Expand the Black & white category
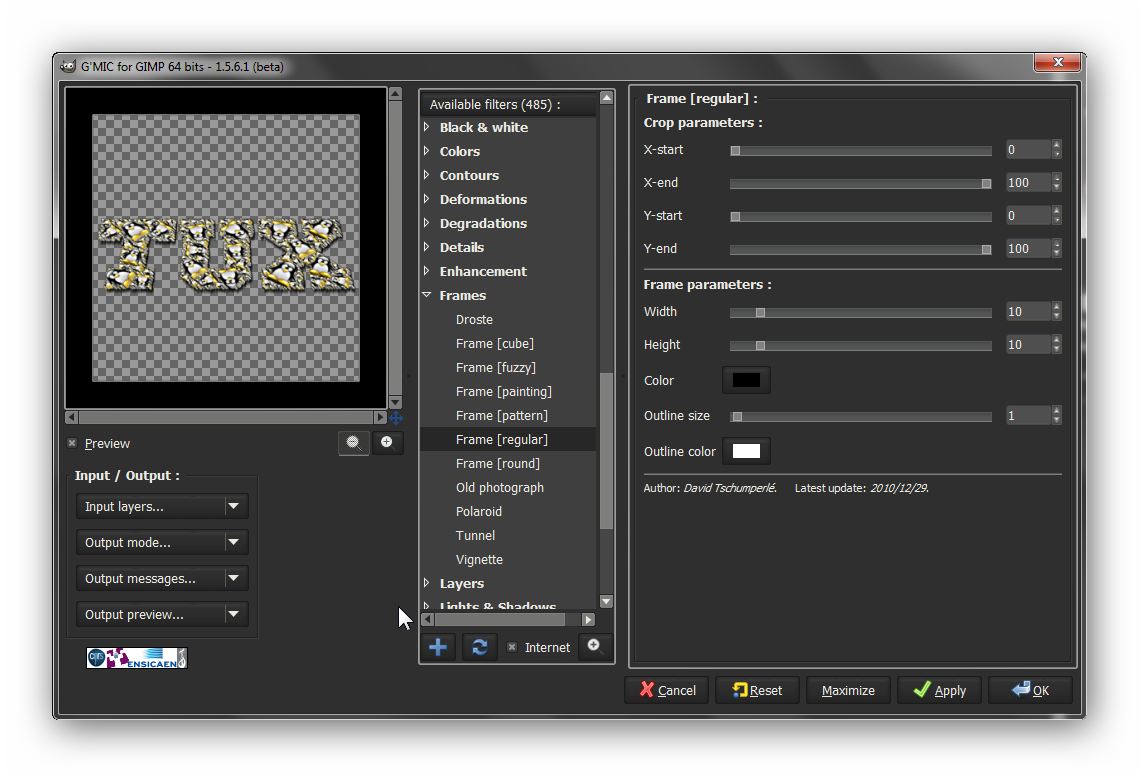 (x=427, y=127)
